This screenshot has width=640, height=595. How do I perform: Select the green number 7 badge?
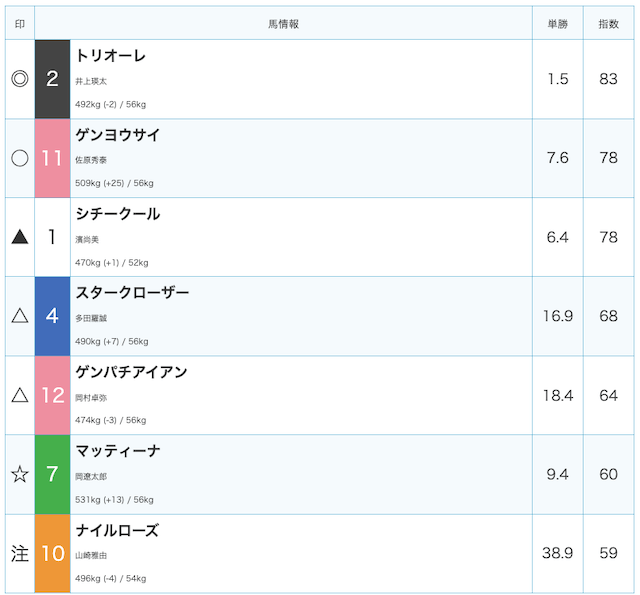[x=52, y=475]
